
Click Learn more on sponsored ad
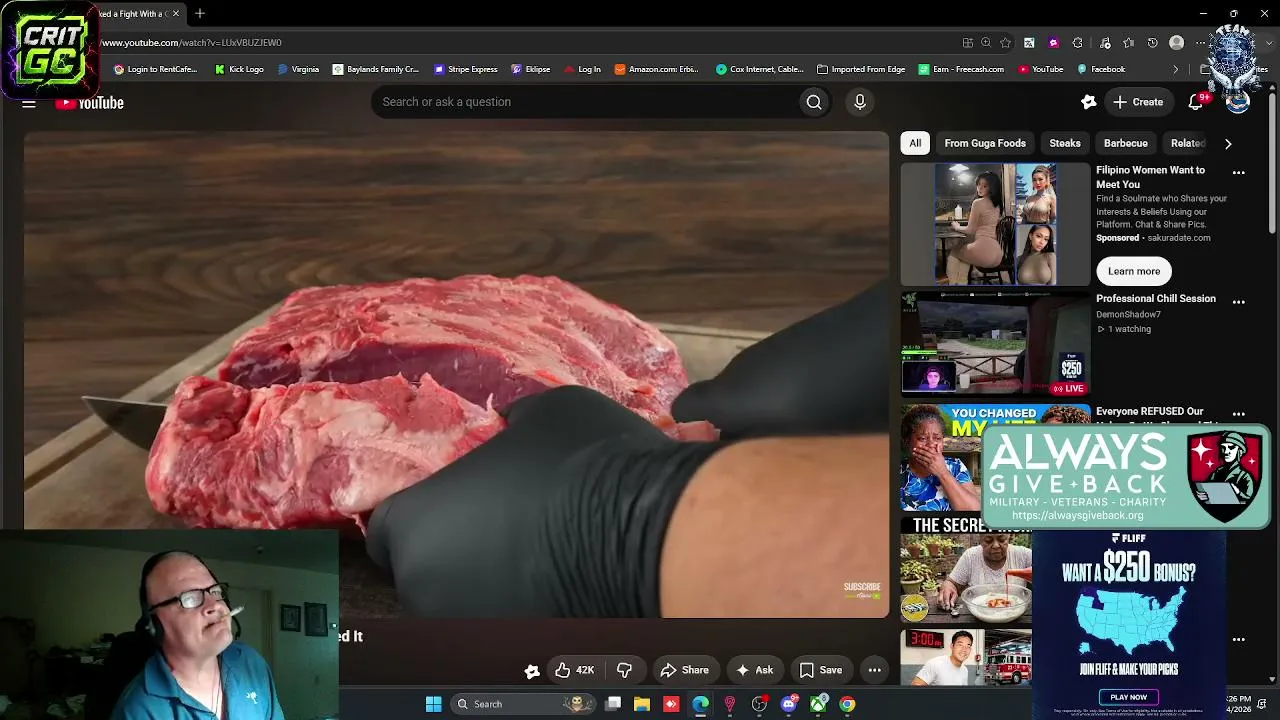[x=1134, y=271]
